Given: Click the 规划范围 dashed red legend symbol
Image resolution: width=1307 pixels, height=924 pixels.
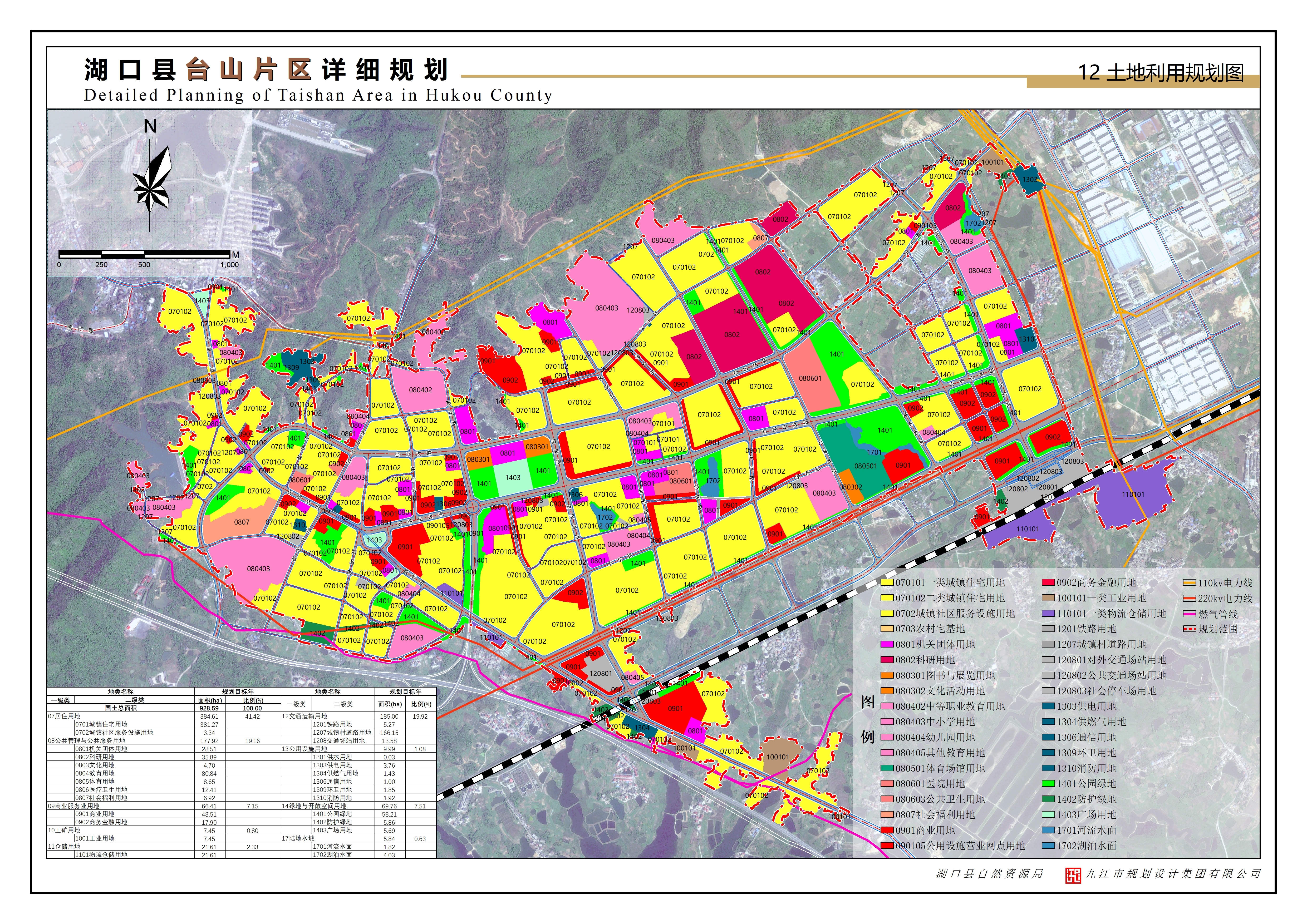Looking at the screenshot, I should [1189, 629].
